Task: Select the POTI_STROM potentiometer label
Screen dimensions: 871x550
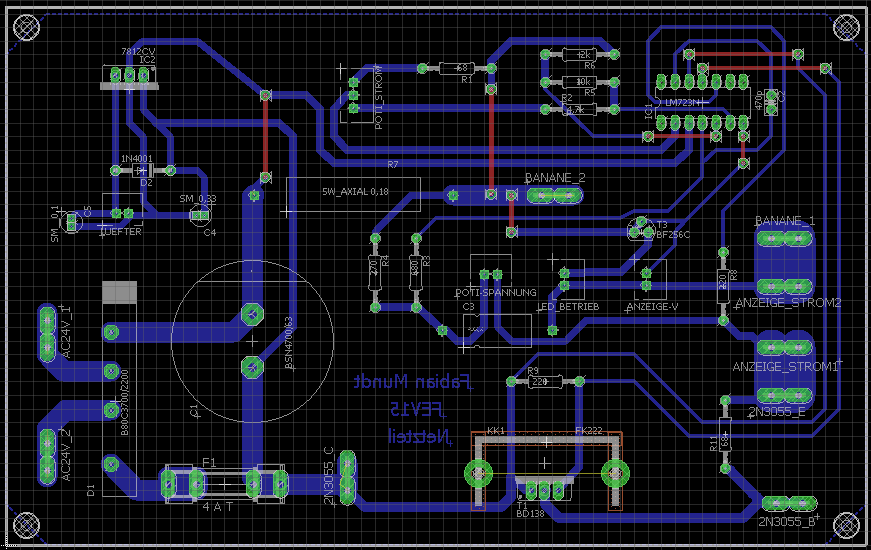Action: pyautogui.click(x=379, y=97)
